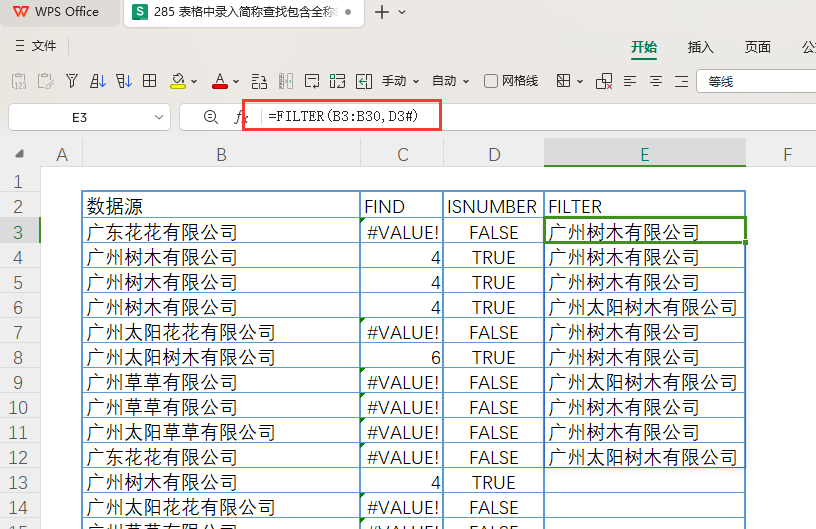816x529 pixels.
Task: Click the filter funnel icon
Action: tap(72, 81)
